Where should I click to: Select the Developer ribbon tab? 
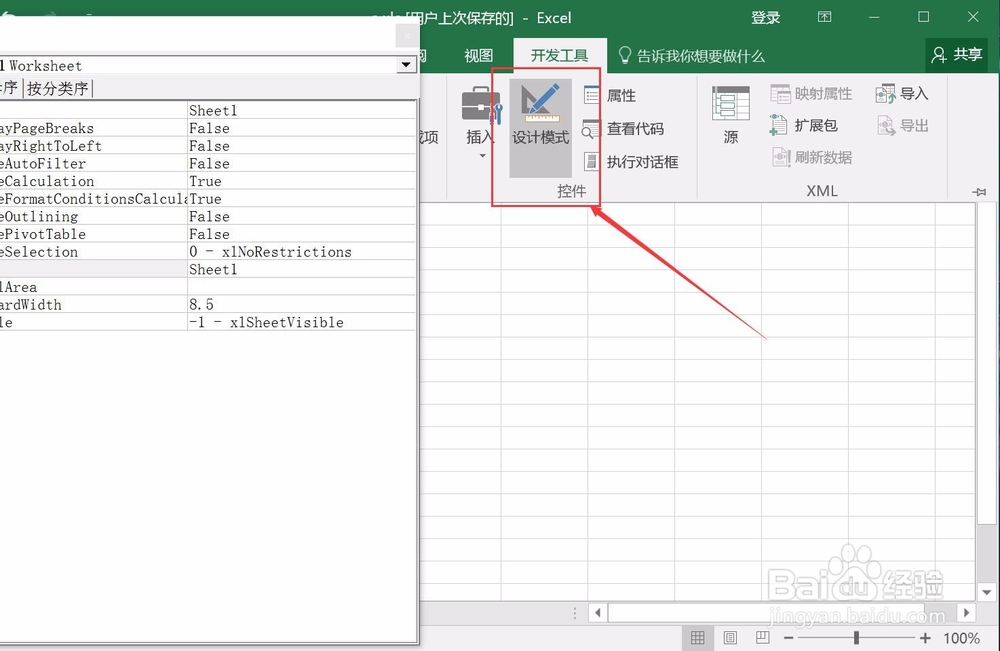(559, 56)
